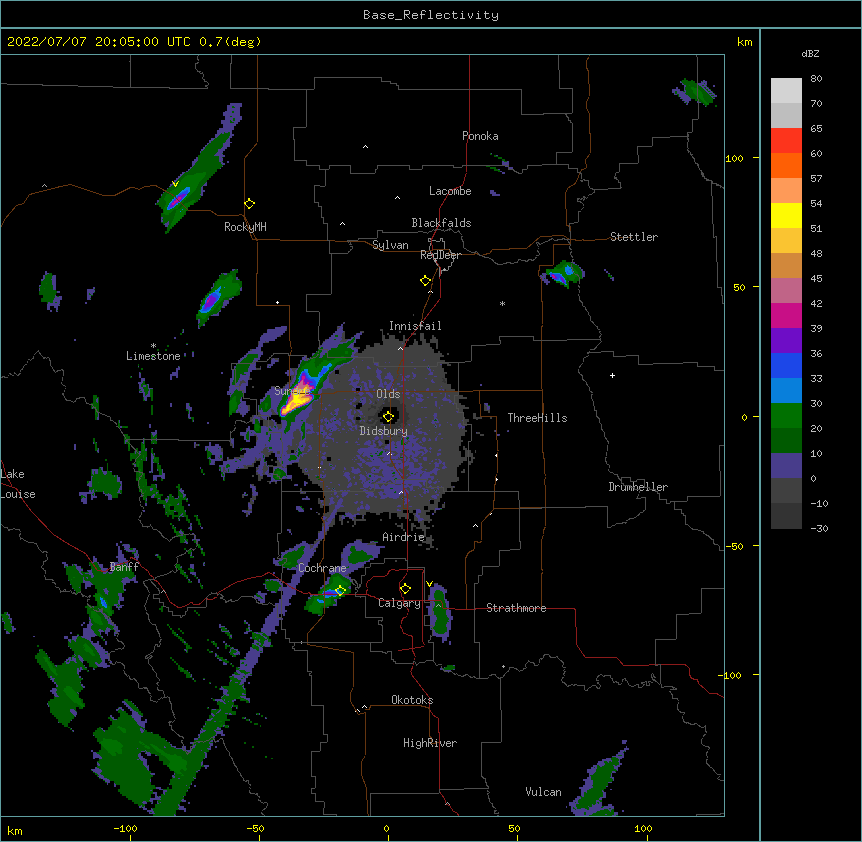This screenshot has height=842, width=862.
Task: Click the intense yellow storm core near Sundre
Action: point(298,400)
